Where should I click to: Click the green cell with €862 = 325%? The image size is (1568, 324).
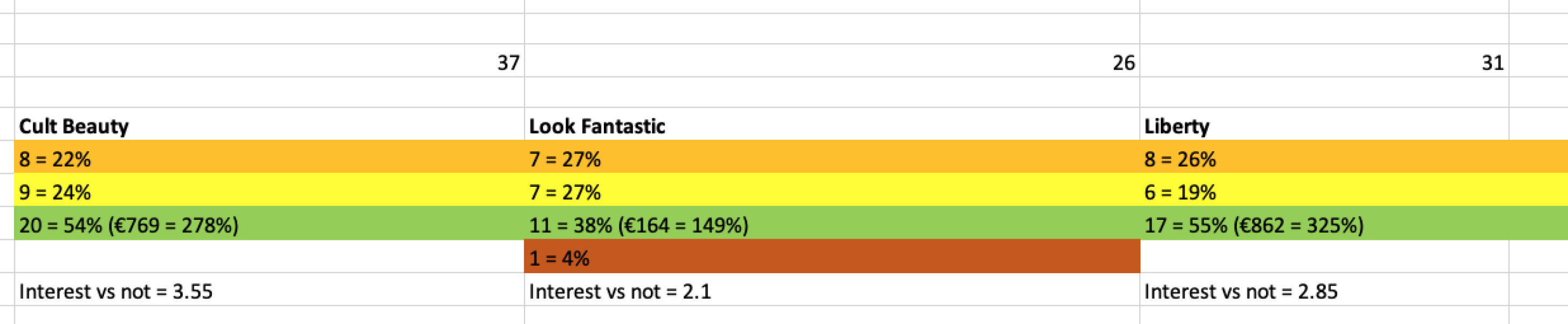(x=1324, y=225)
